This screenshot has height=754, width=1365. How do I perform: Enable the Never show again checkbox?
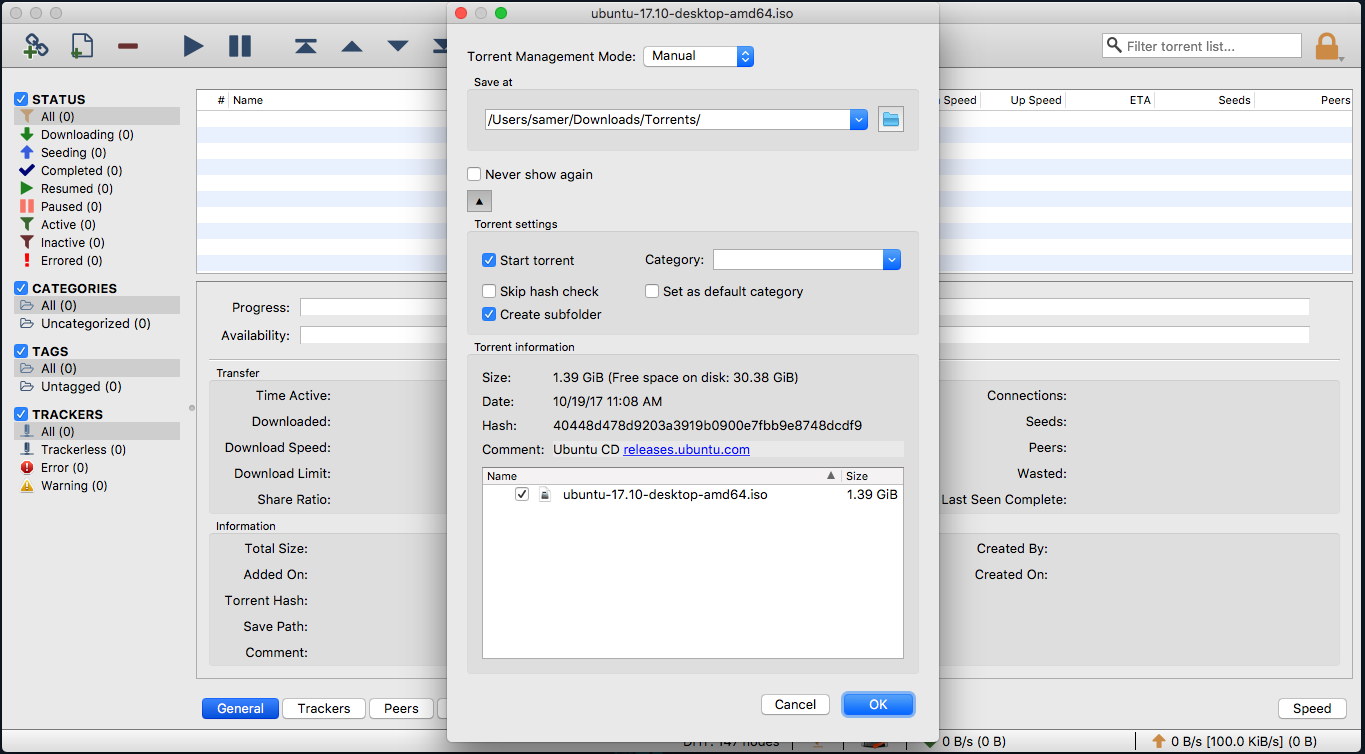[474, 173]
